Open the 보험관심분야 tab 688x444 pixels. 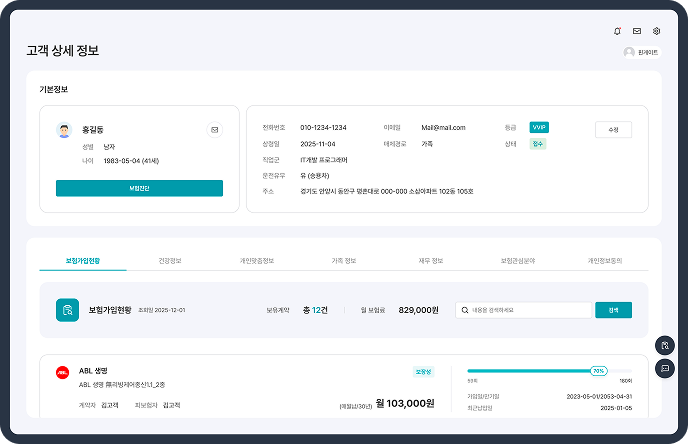[x=518, y=260]
